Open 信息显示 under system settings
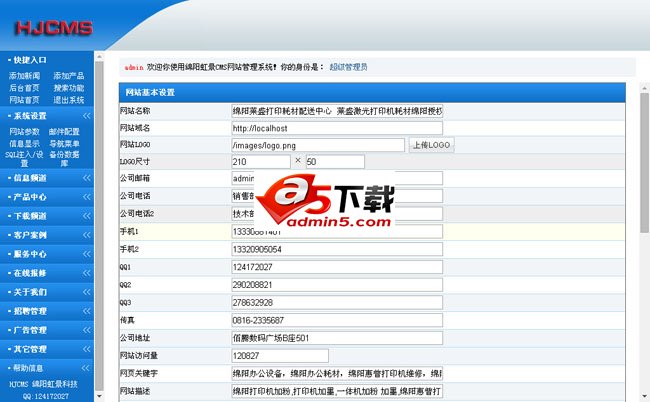The width and height of the screenshot is (650, 402). click(24, 144)
